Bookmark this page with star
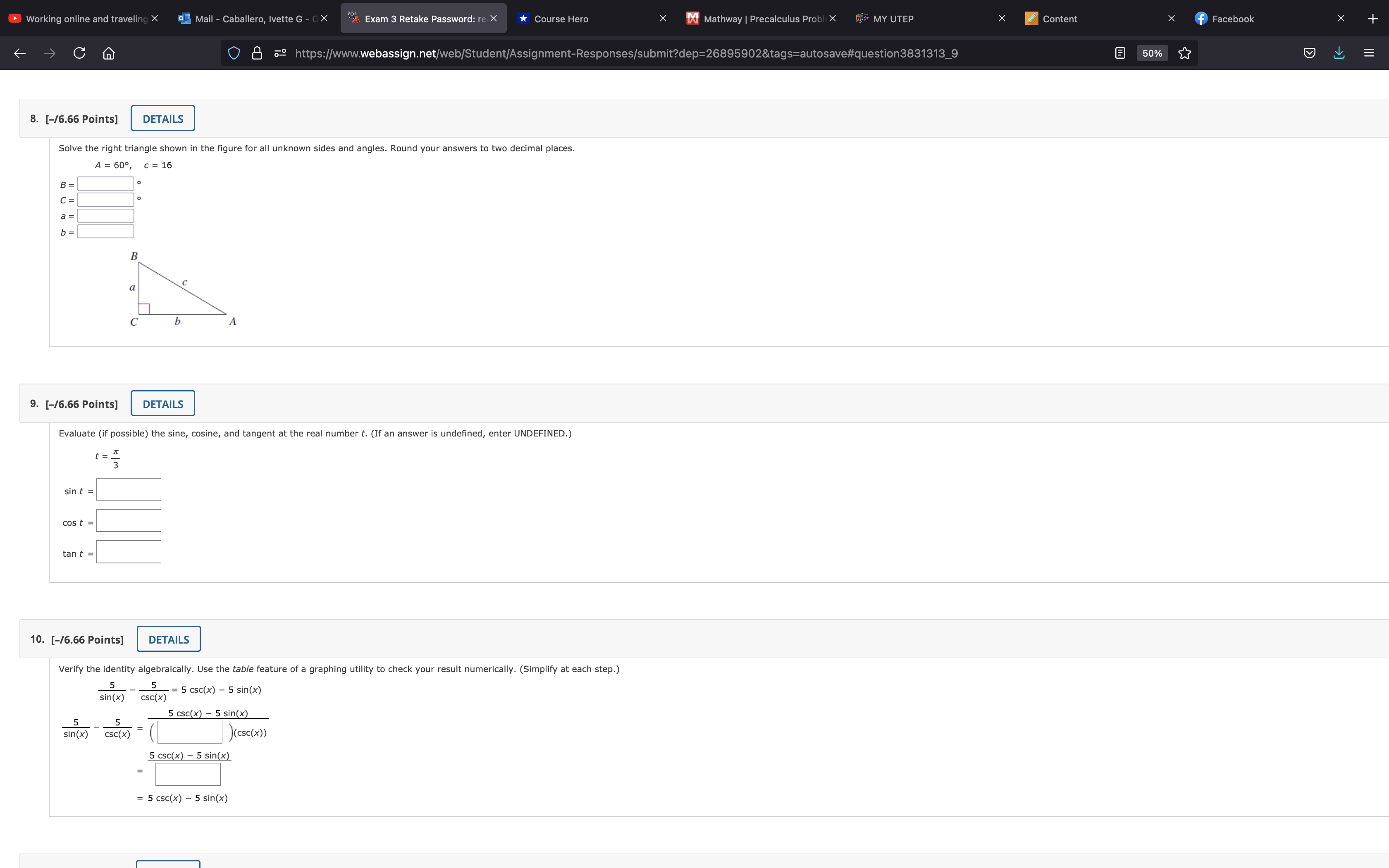The height and width of the screenshot is (868, 1389). tap(1185, 53)
